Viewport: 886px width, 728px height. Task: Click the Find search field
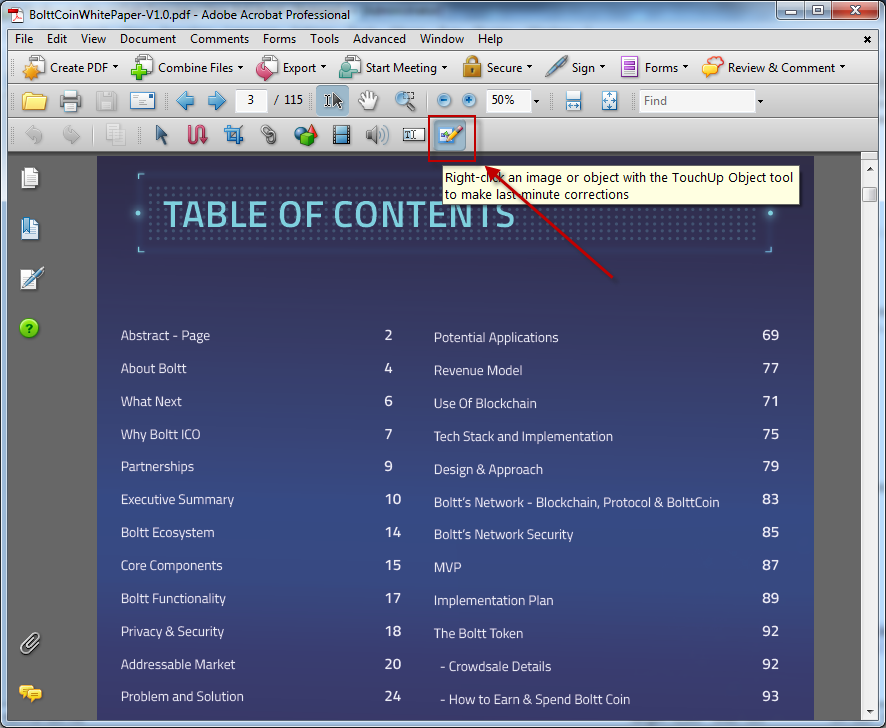pos(697,101)
